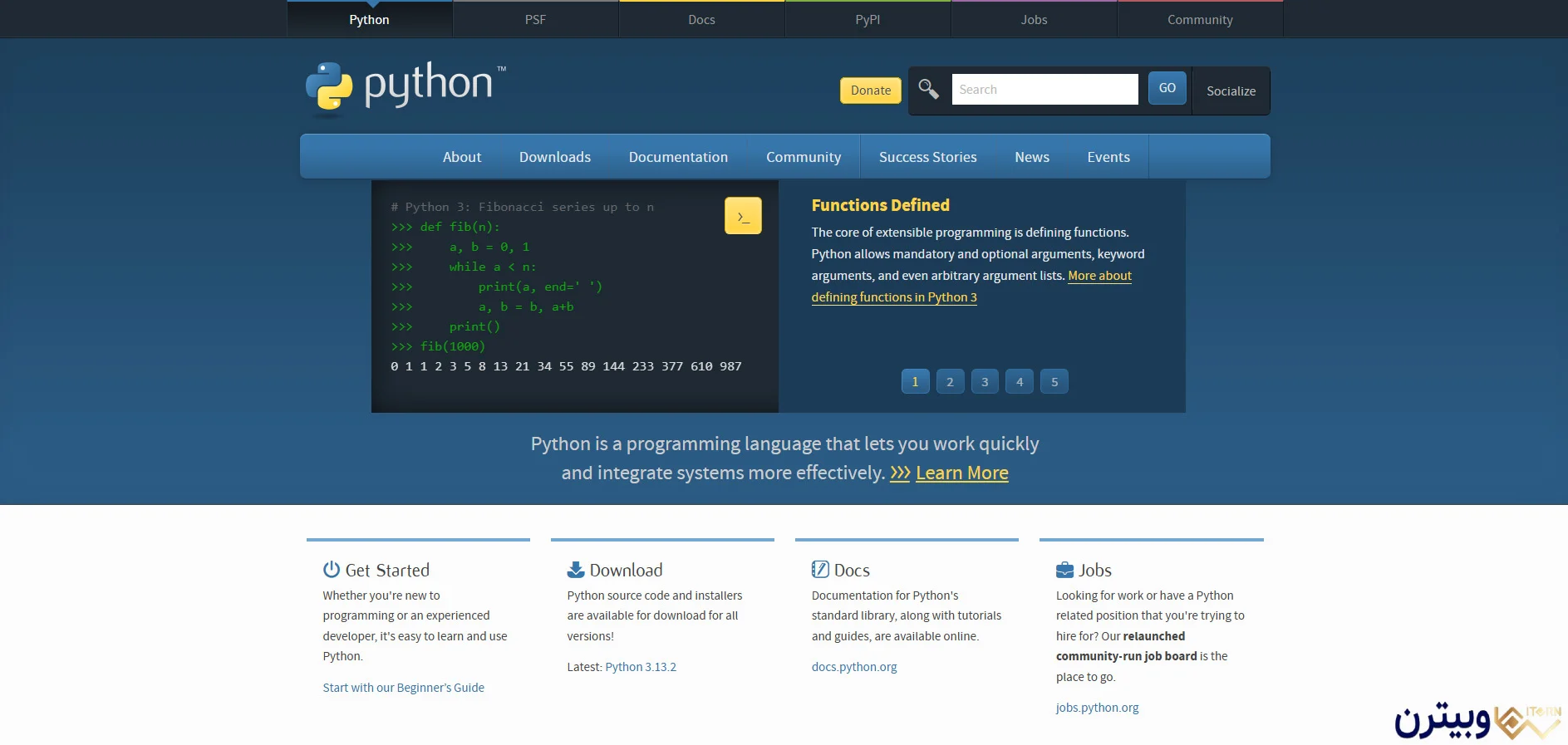Open the Documentation menu
The image size is (1568, 745).
click(x=678, y=157)
